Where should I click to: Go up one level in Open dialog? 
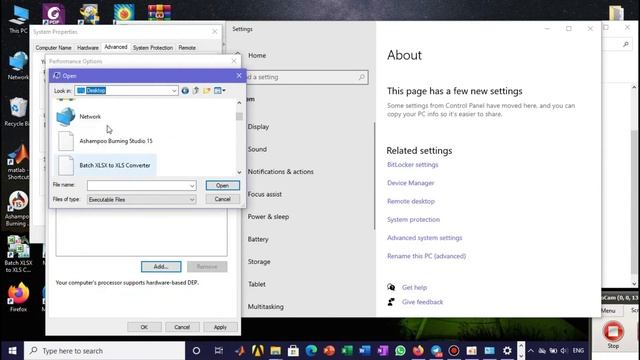196,91
